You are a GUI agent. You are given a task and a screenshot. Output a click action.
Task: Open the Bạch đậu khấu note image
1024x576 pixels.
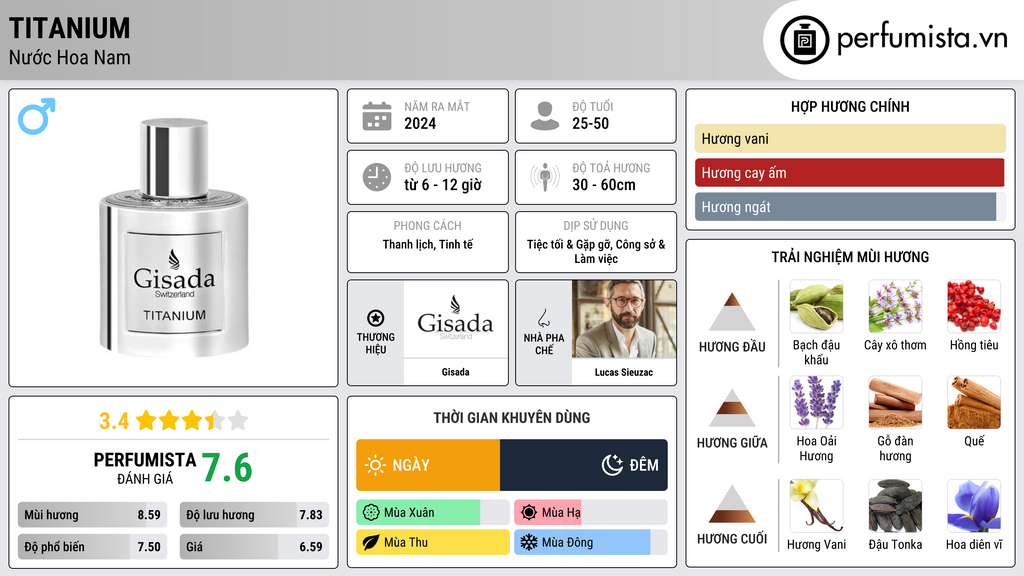pos(816,307)
